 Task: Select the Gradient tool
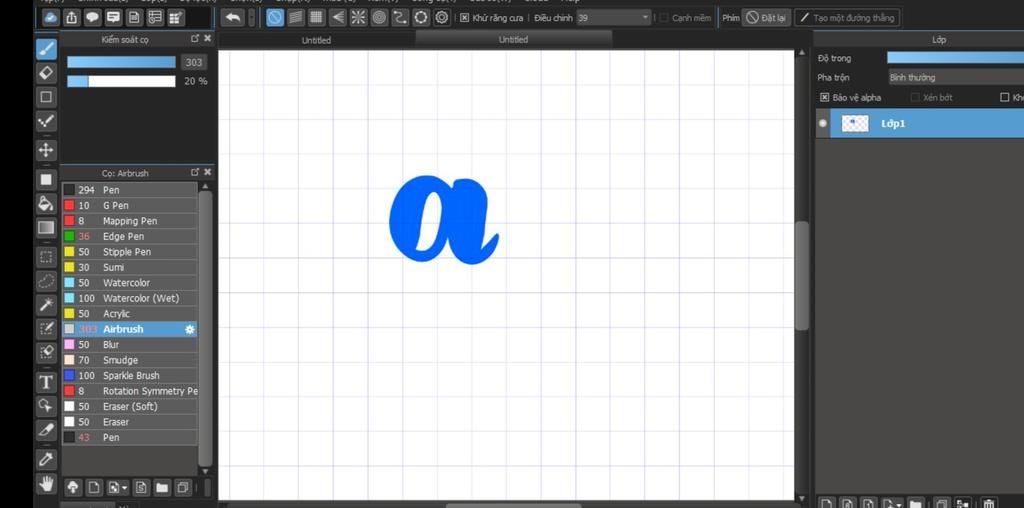(46, 227)
